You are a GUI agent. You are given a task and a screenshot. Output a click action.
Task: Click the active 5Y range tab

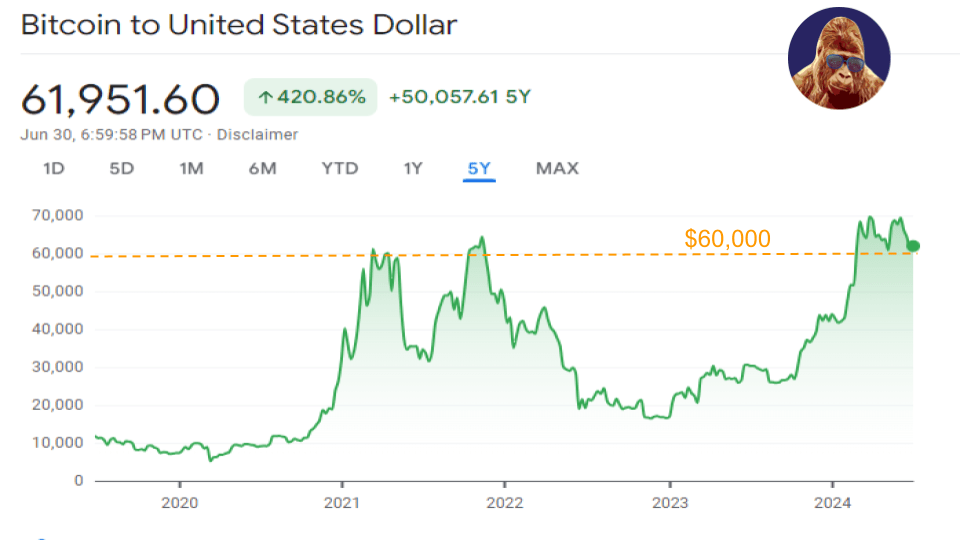(479, 168)
